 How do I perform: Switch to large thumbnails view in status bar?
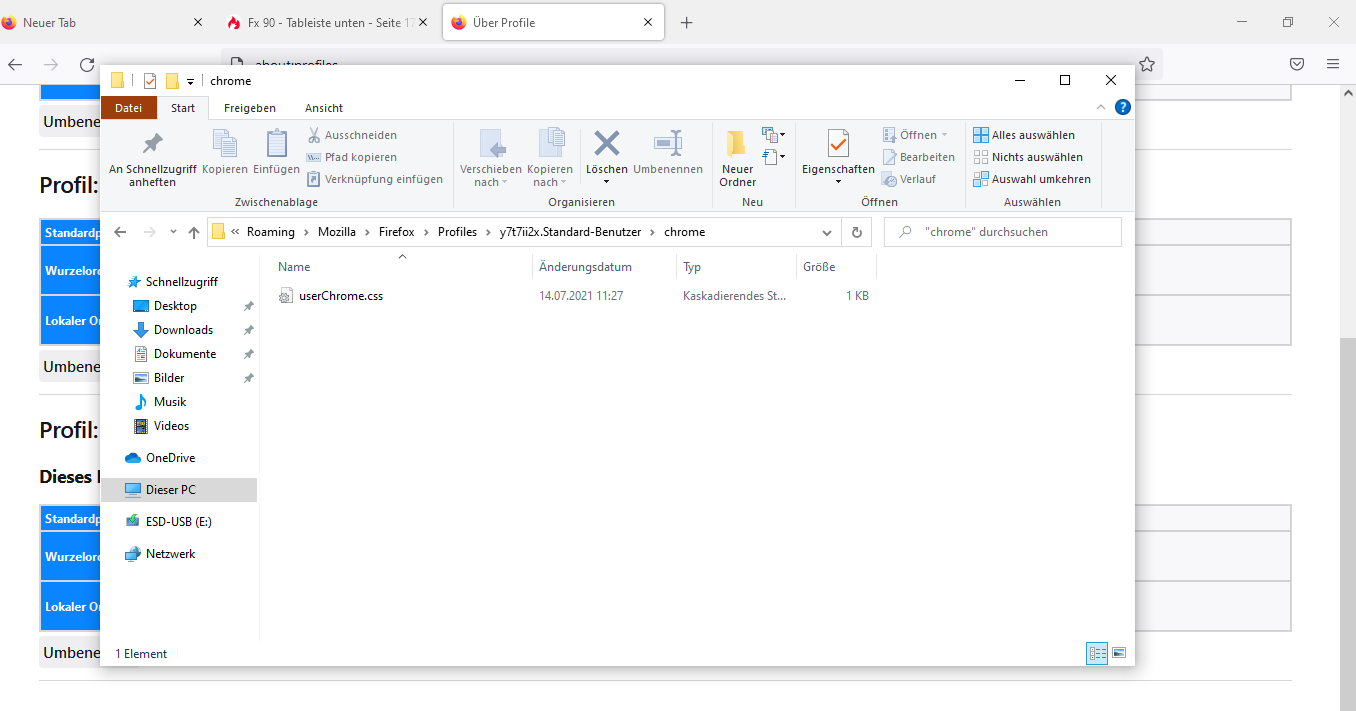[x=1119, y=653]
